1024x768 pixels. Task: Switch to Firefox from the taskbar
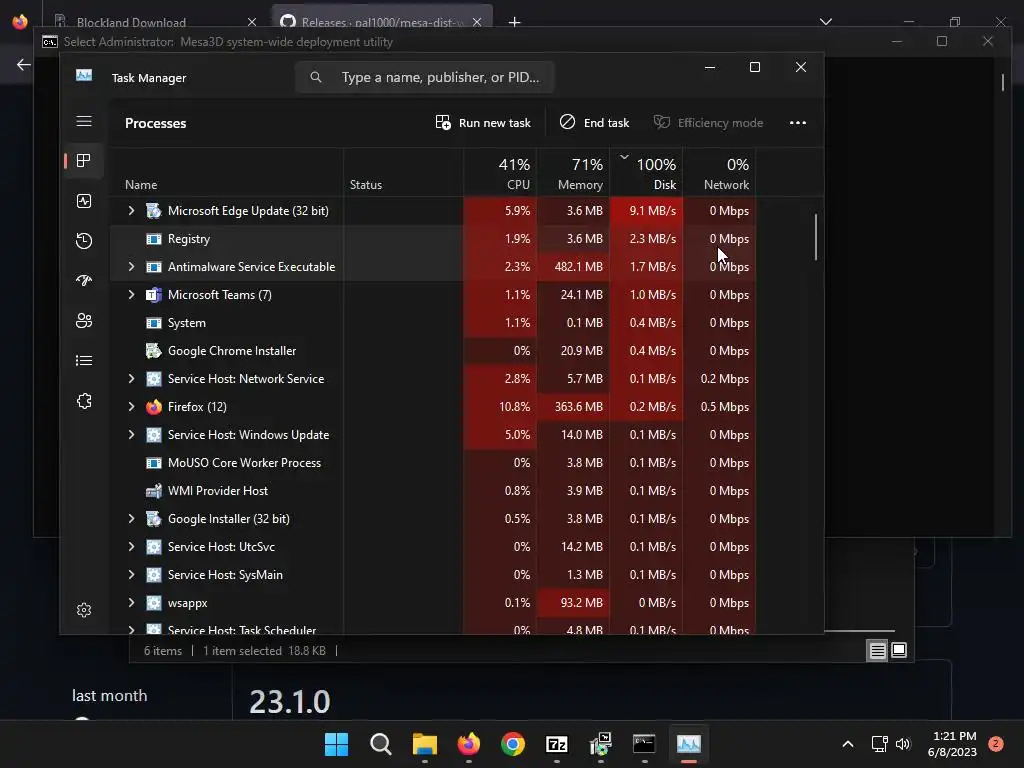[x=469, y=744]
